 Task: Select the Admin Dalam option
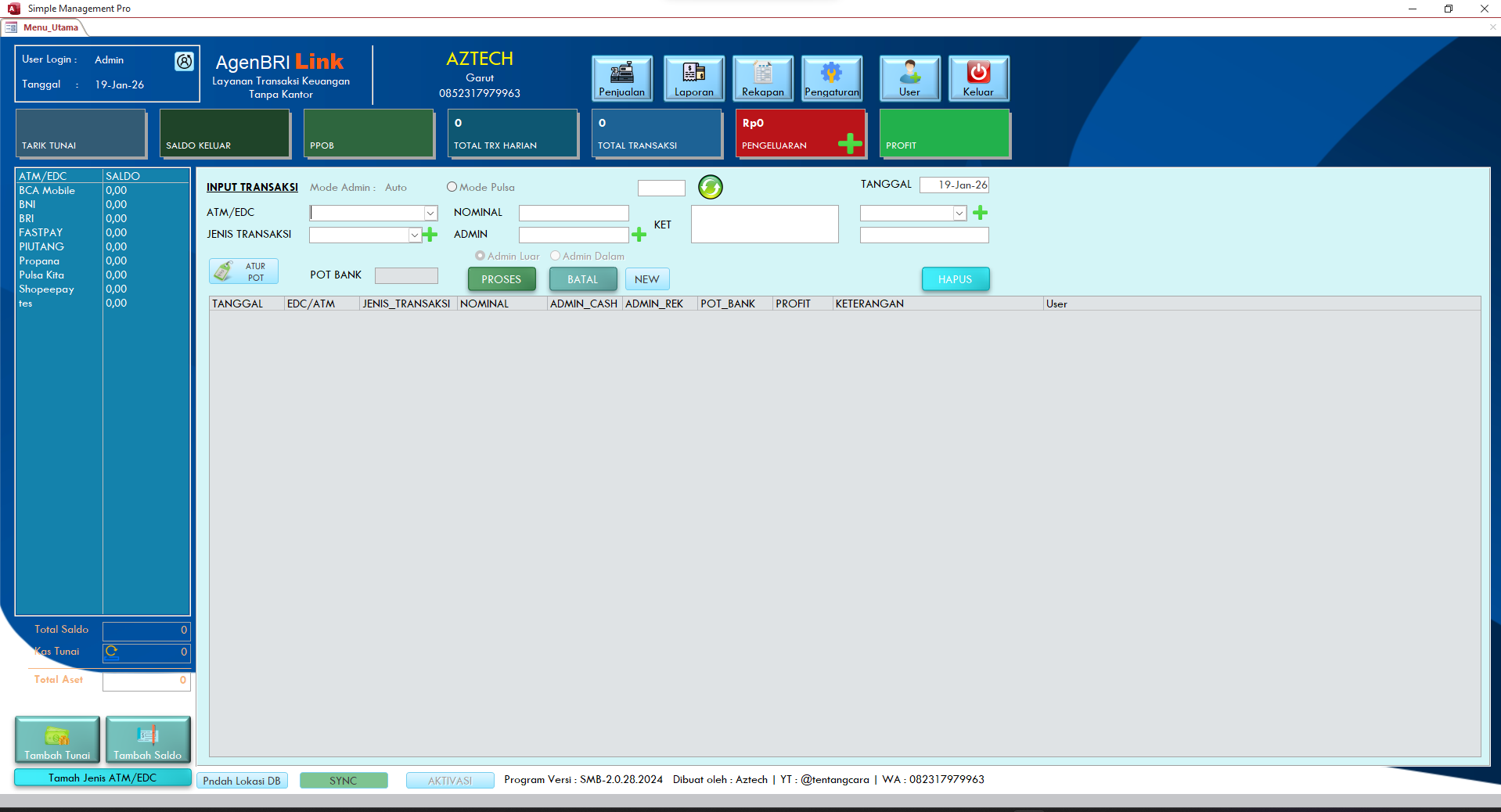(555, 256)
